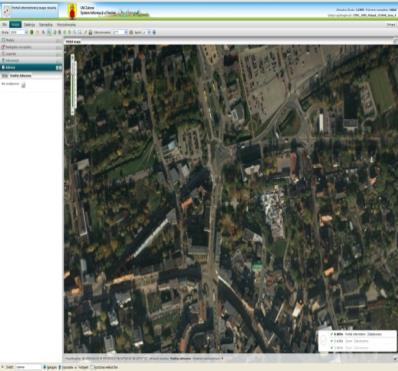Expand the Mapy accordion panel
Viewport: 398px width, 371px height.
tap(31, 40)
